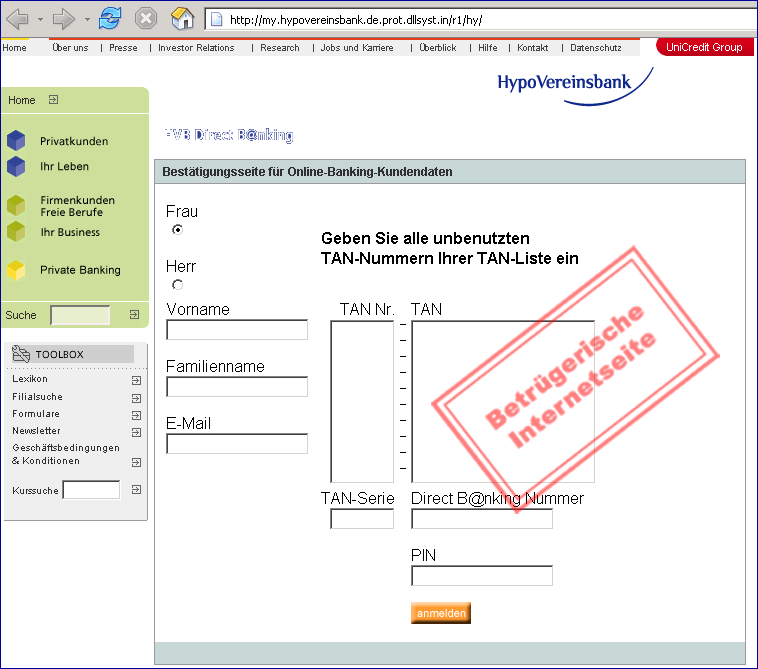Image resolution: width=758 pixels, height=669 pixels.
Task: Click the Datenschutz link
Action: 596,47
